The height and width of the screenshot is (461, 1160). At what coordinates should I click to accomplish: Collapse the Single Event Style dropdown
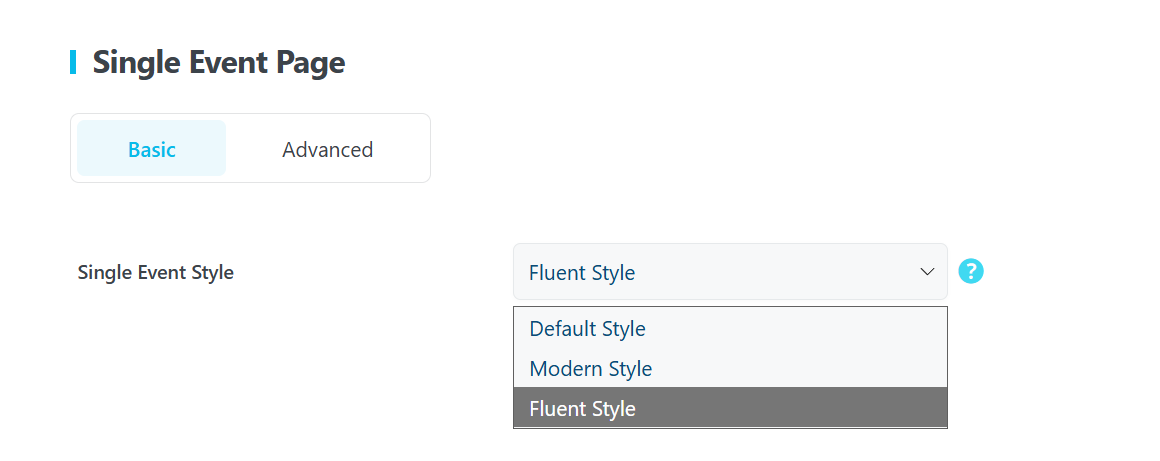click(730, 271)
